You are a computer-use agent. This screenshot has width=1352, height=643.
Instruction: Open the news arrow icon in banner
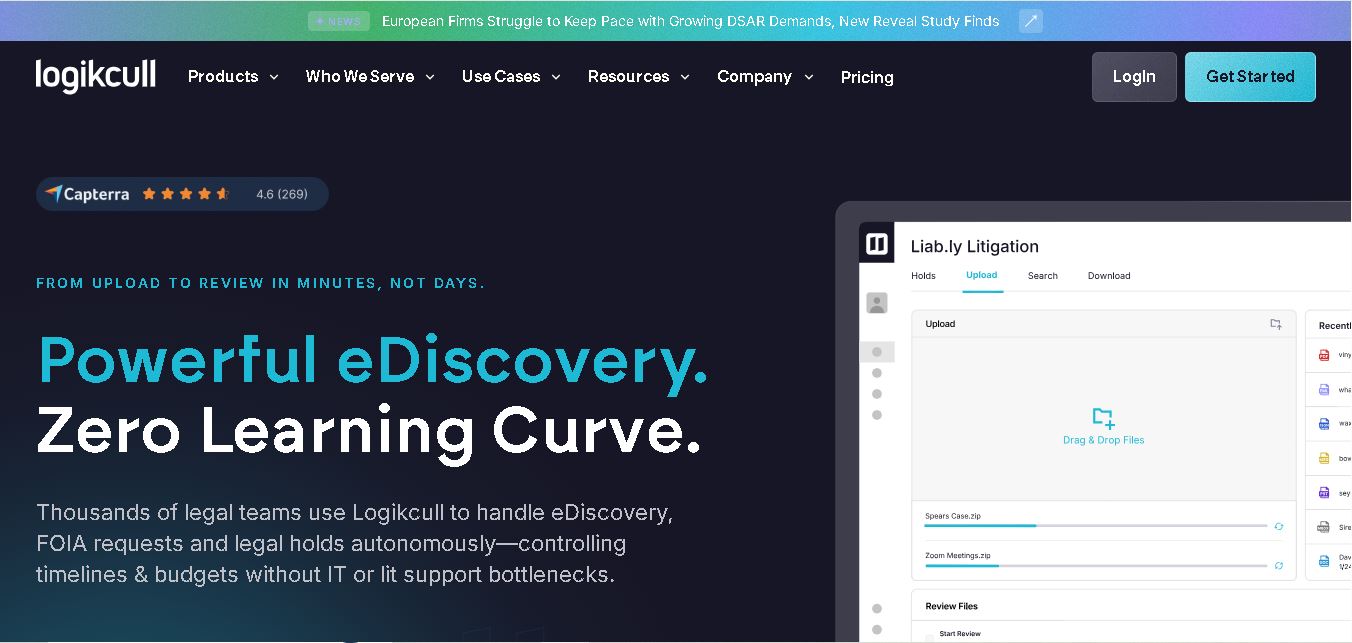coord(1030,21)
